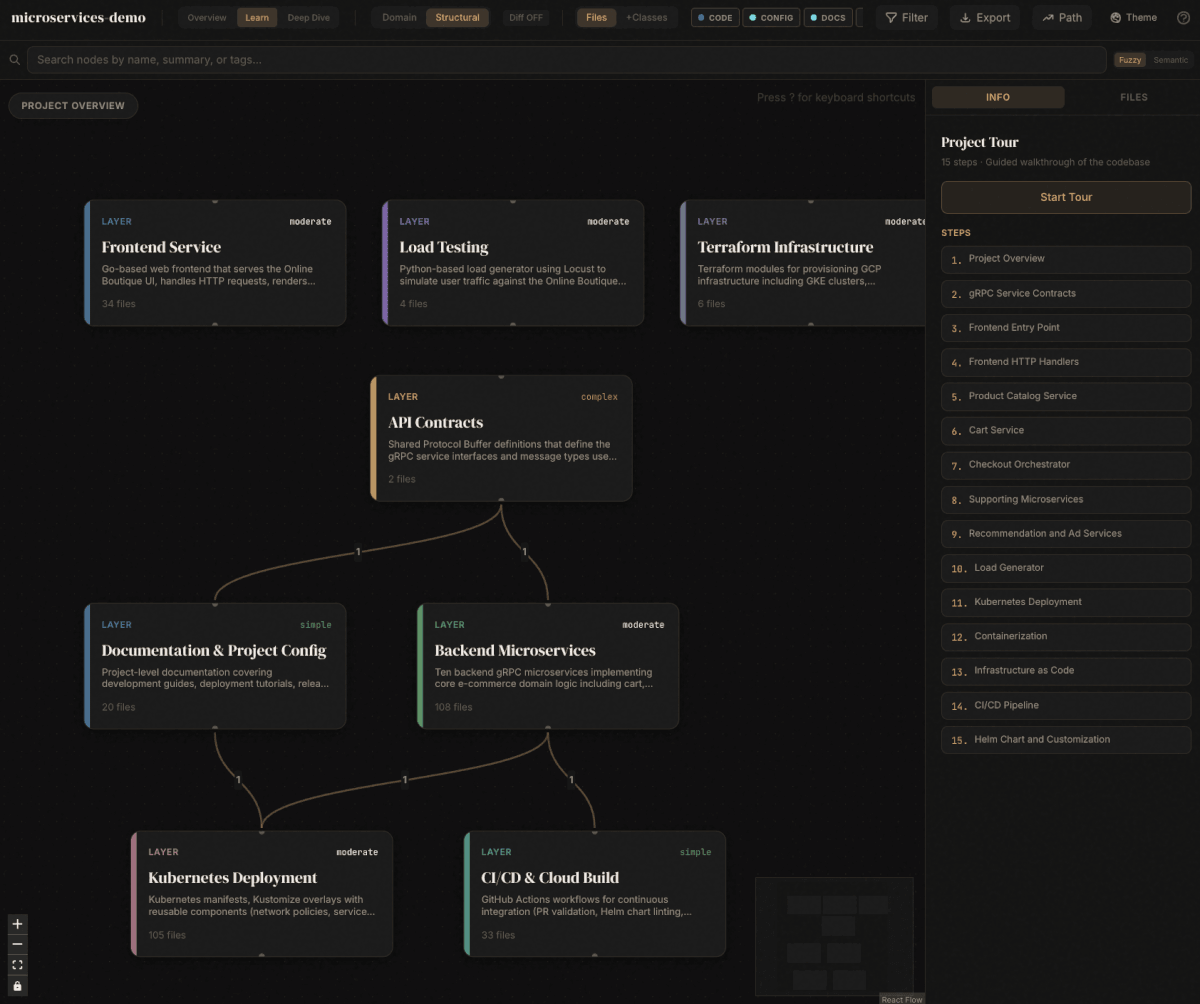The height and width of the screenshot is (1004, 1200).
Task: Click the node search input field
Action: tap(567, 60)
